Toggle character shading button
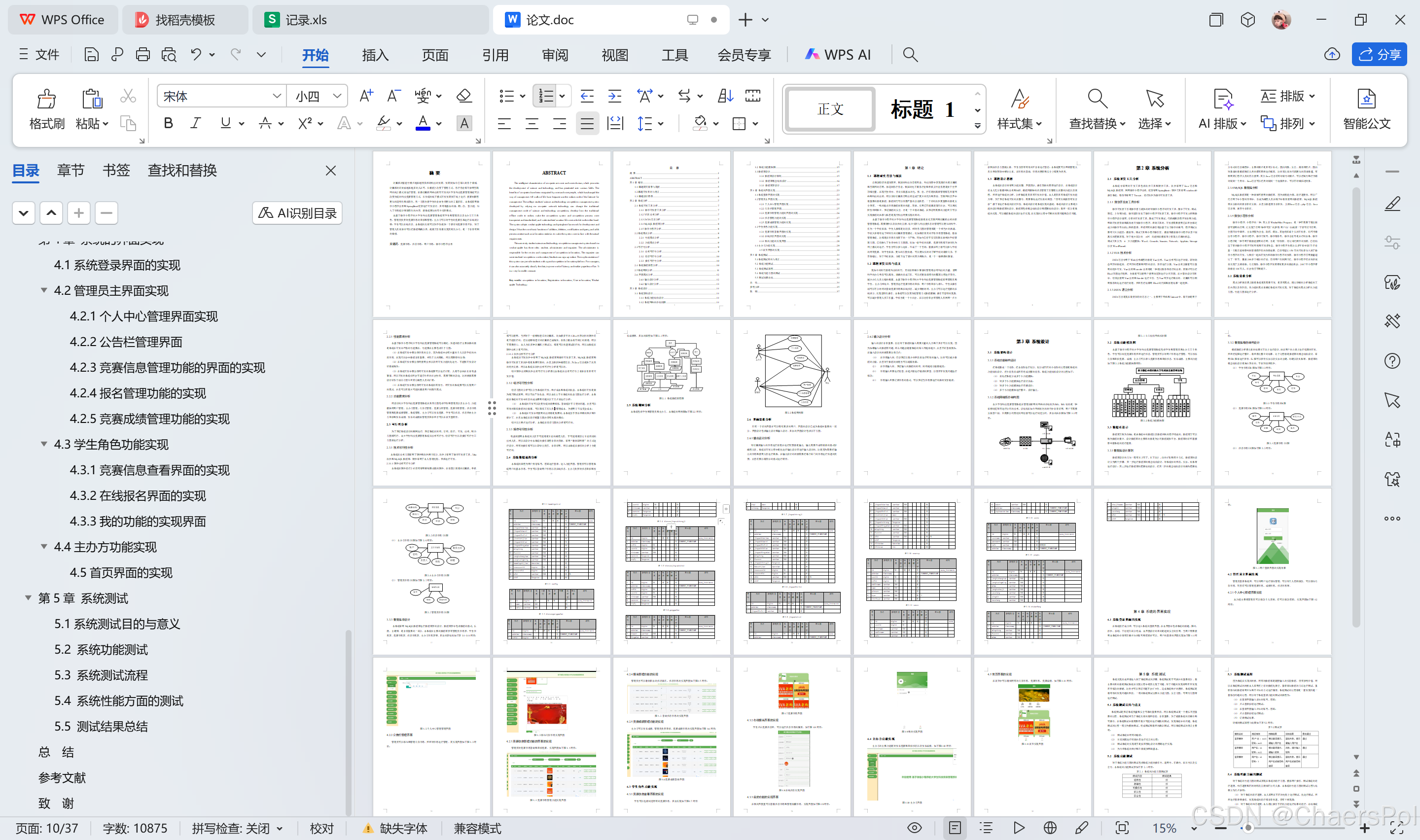The image size is (1420, 840). [x=464, y=123]
